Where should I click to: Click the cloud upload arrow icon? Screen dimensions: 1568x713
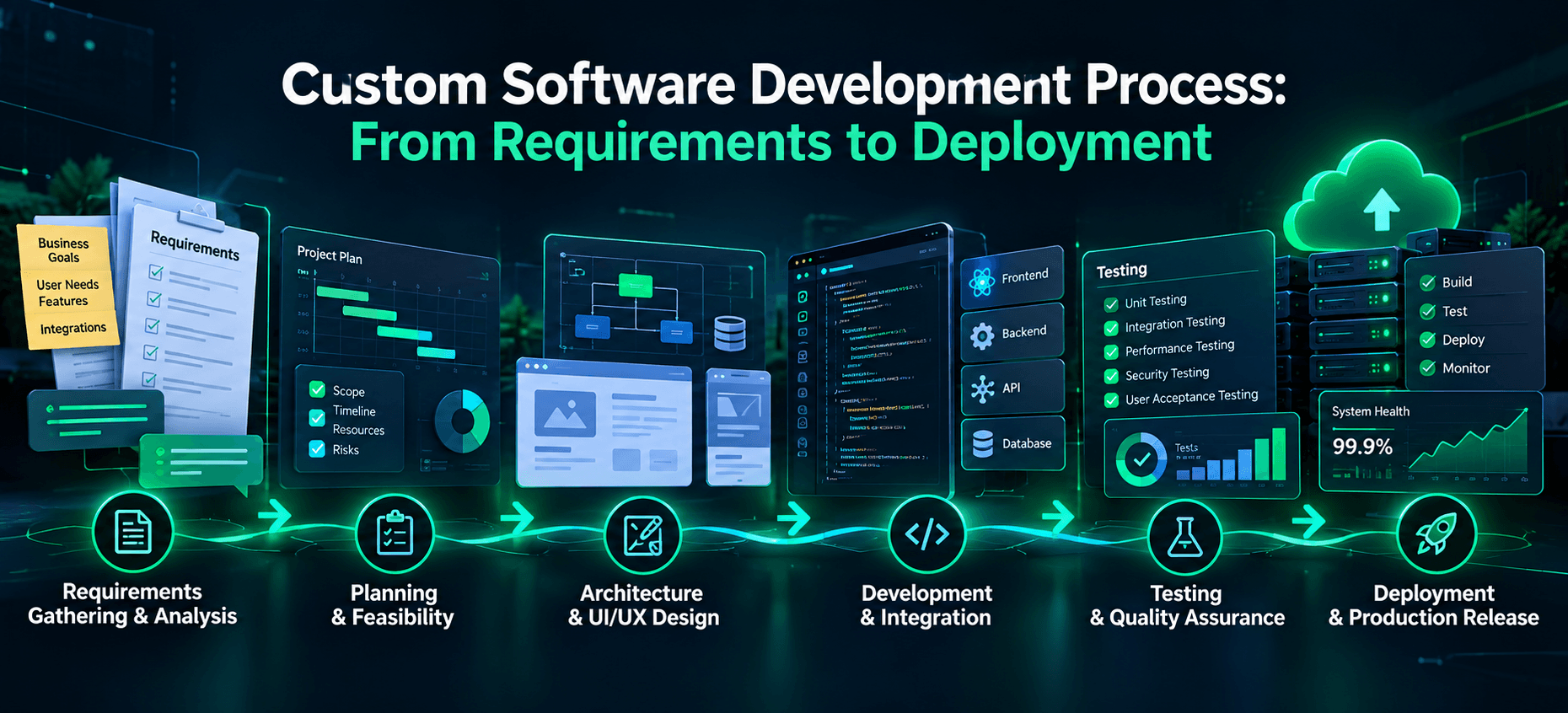tap(1382, 209)
